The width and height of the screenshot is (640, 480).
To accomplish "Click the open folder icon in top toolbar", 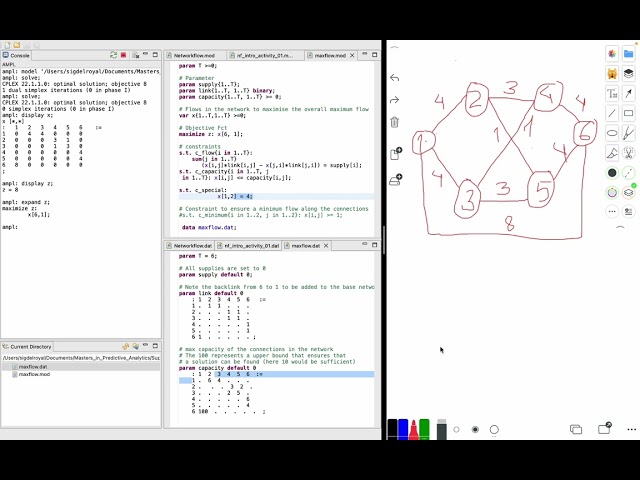I will click(17, 45).
